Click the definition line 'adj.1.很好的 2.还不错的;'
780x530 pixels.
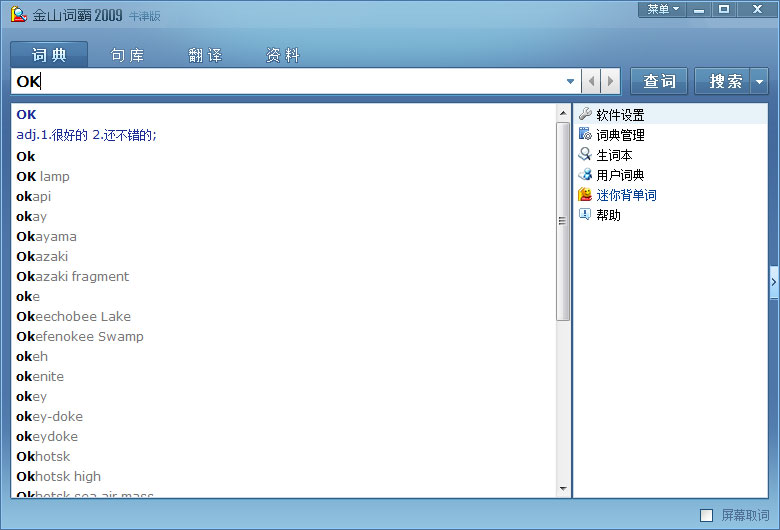point(87,135)
